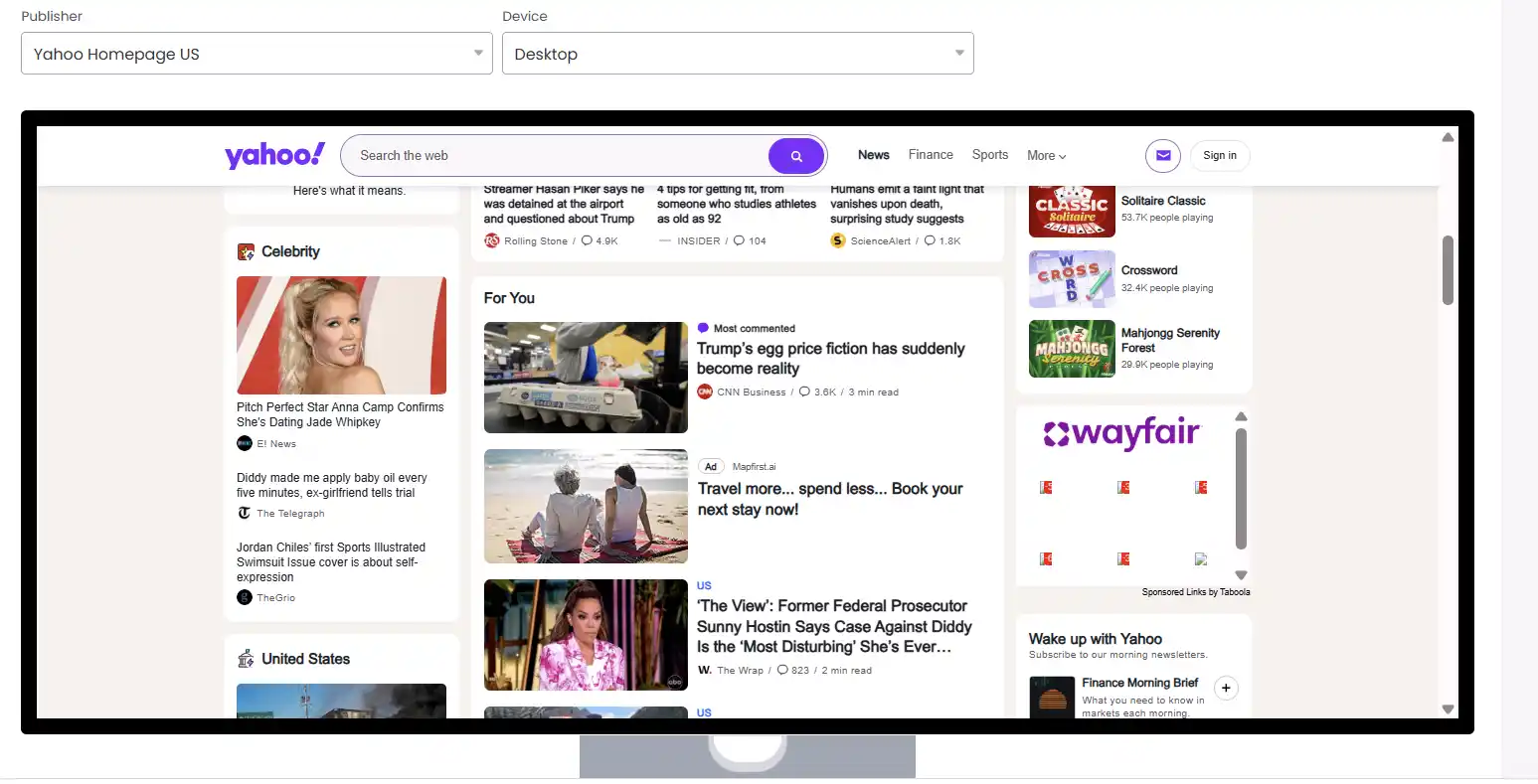Click the United States section icon
Screen dimensions: 1538x784
tap(246, 659)
